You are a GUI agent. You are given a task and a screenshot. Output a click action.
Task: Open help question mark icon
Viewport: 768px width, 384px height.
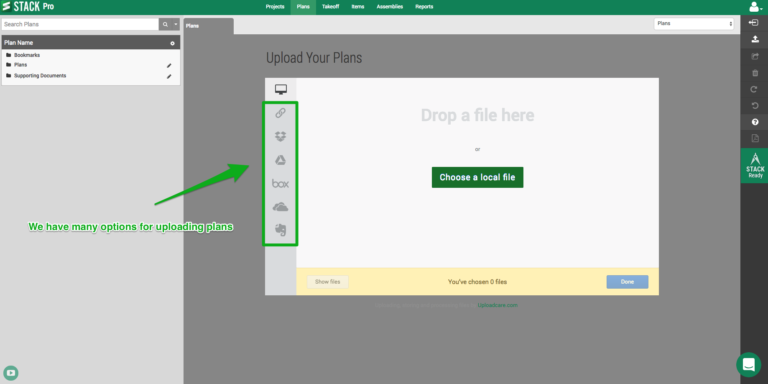[x=755, y=122]
